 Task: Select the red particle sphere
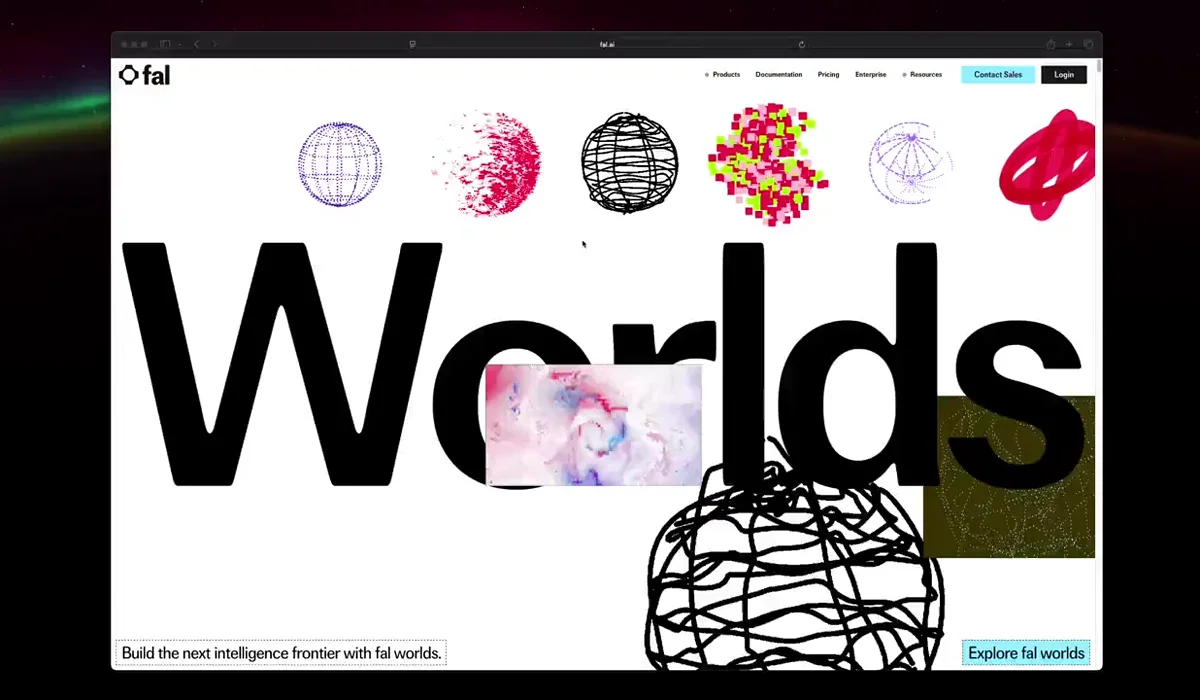point(488,163)
